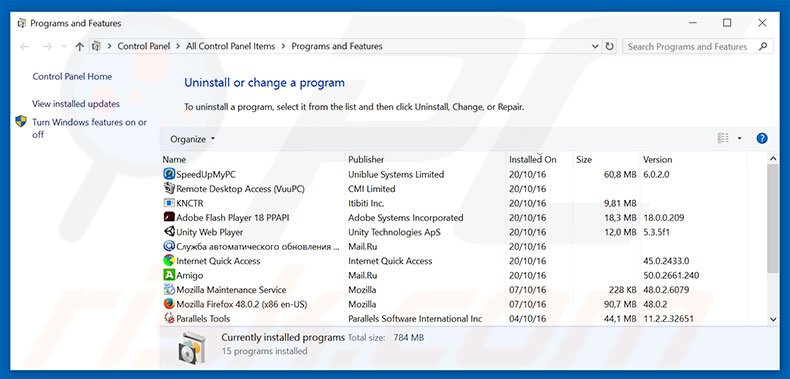Screen dimensions: 790x379
Task: Click the installed programs details icon
Action: (x=192, y=348)
